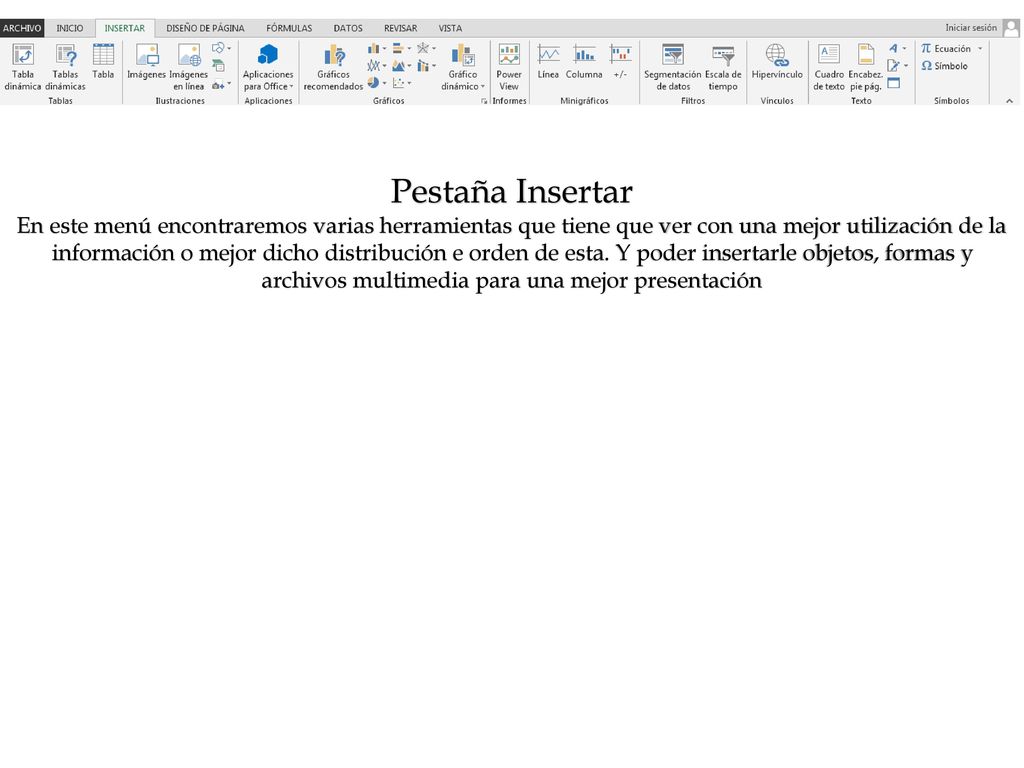Screen dimensions: 1024x768
Task: Open the combo chart dropdown
Action: [x=426, y=66]
